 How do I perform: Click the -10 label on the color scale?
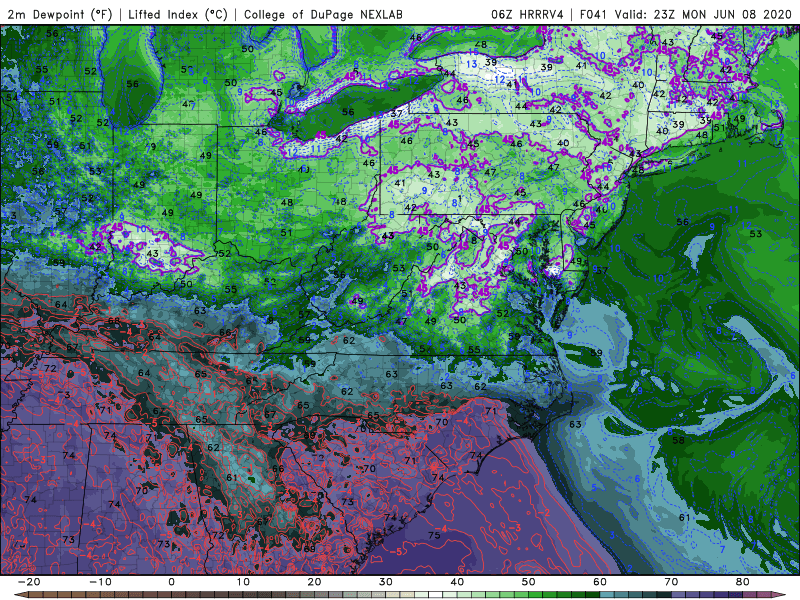(x=100, y=582)
